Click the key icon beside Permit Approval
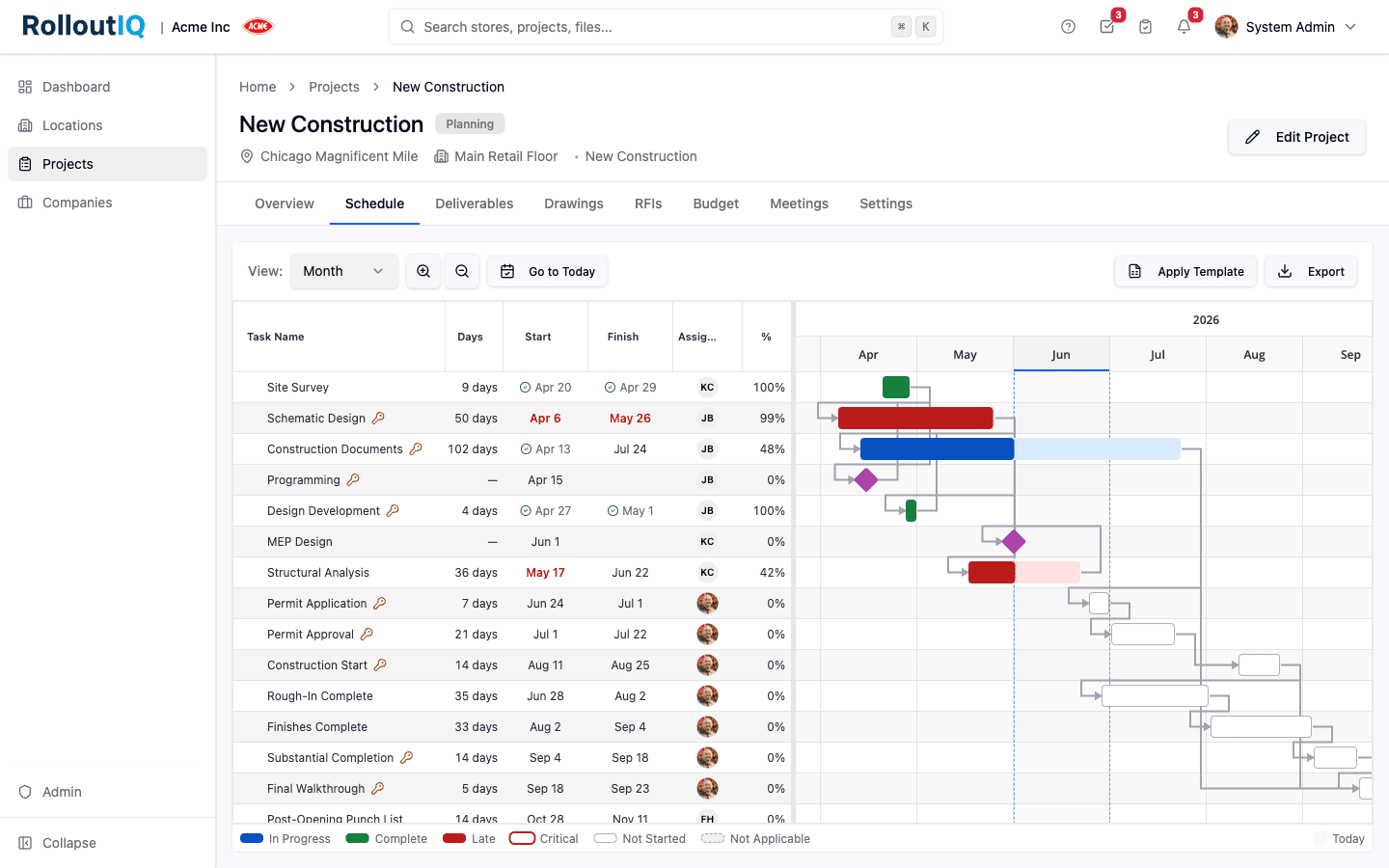 [367, 635]
